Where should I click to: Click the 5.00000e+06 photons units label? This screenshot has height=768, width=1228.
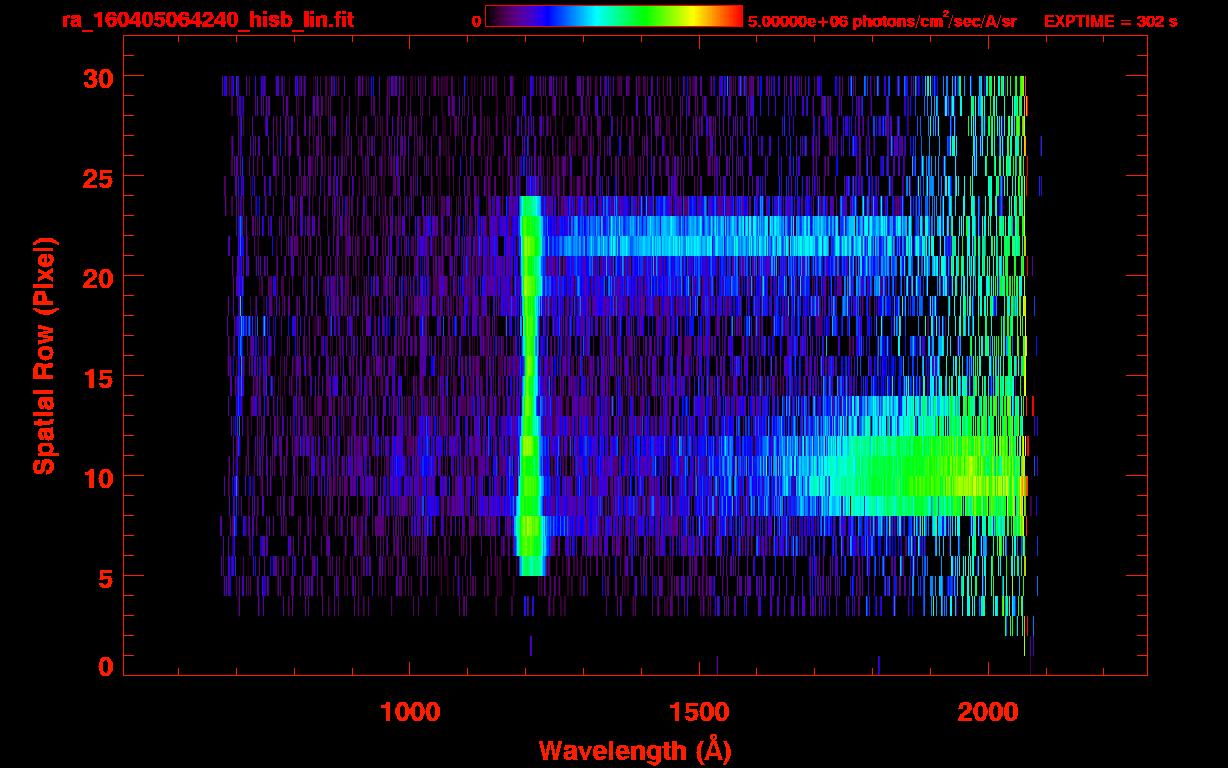click(x=882, y=21)
